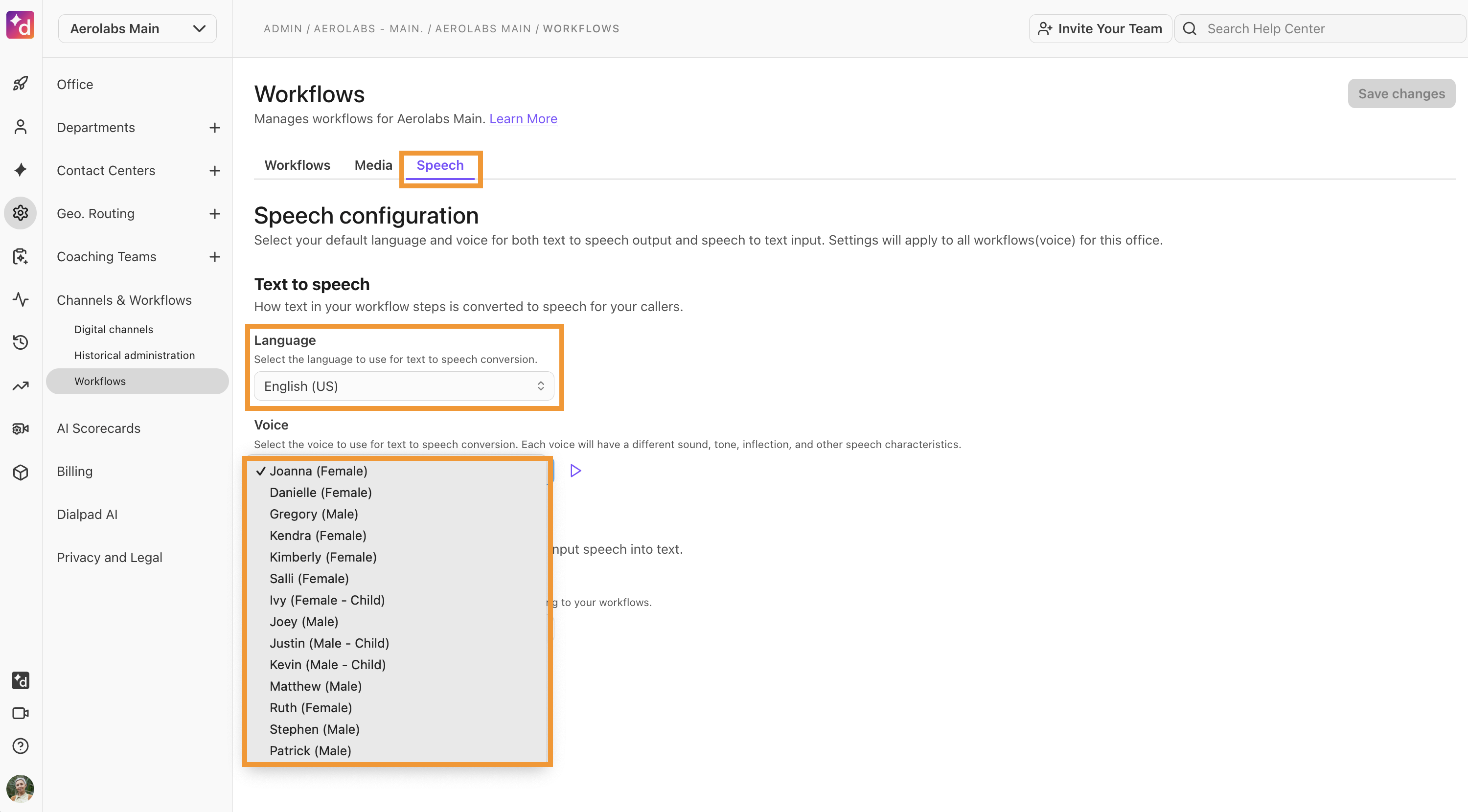Add a coaching team with plus icon
1468x812 pixels.
214,257
